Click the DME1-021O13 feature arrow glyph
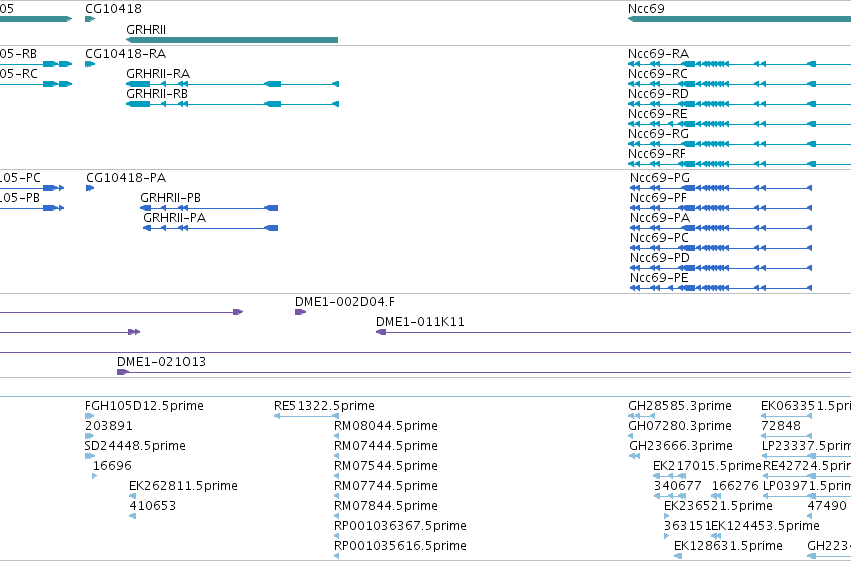Image resolution: width=851 pixels, height=561 pixels. (x=123, y=372)
